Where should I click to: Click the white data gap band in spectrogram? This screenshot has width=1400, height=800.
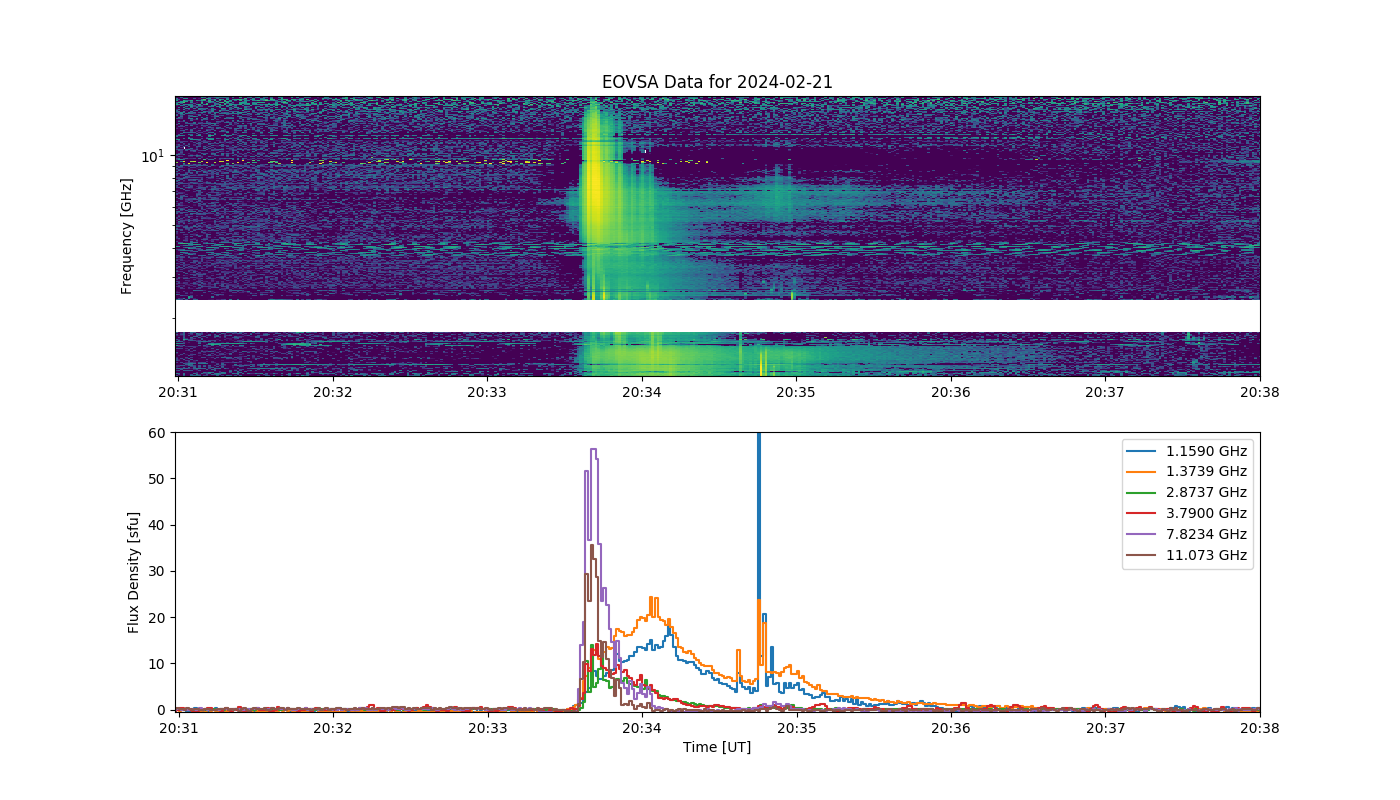tap(717, 316)
